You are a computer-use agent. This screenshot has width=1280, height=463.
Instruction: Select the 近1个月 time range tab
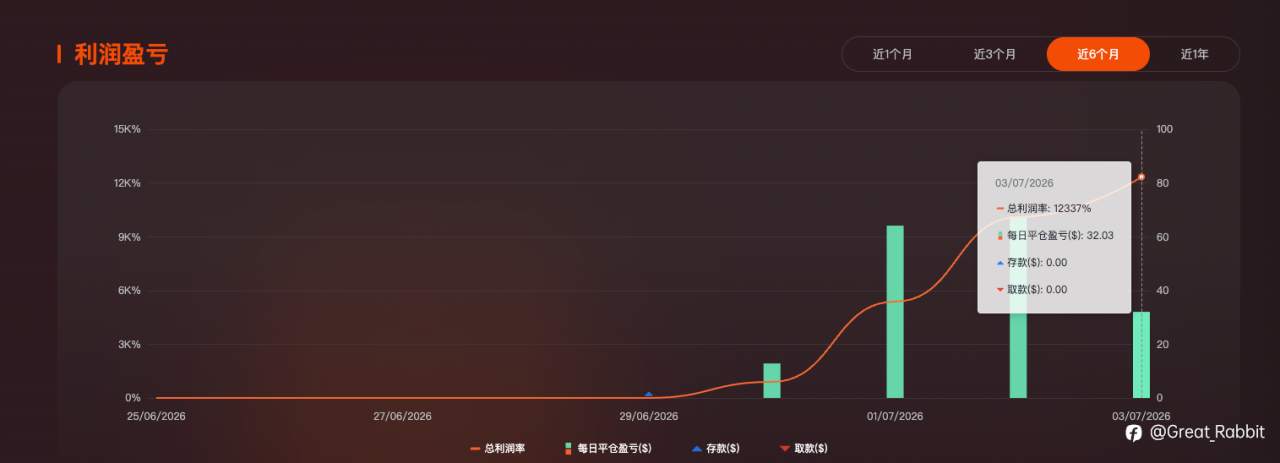(892, 54)
